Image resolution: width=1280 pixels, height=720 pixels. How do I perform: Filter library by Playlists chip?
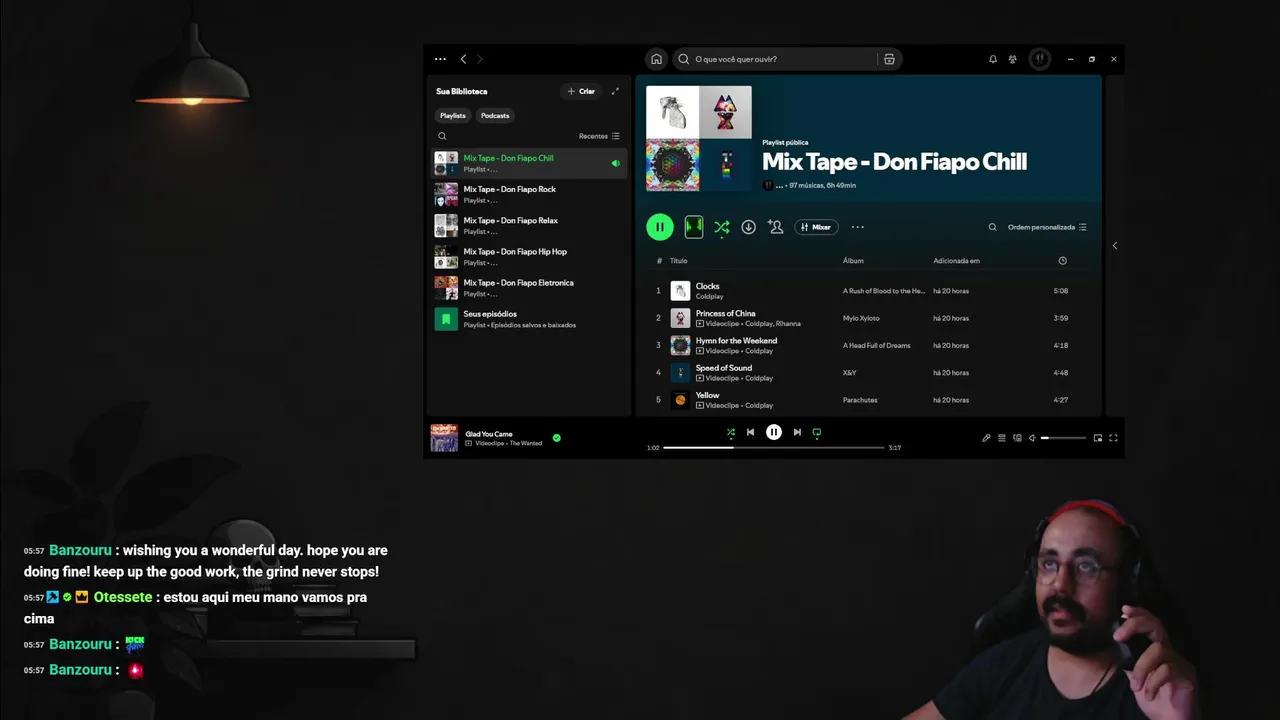click(x=453, y=115)
